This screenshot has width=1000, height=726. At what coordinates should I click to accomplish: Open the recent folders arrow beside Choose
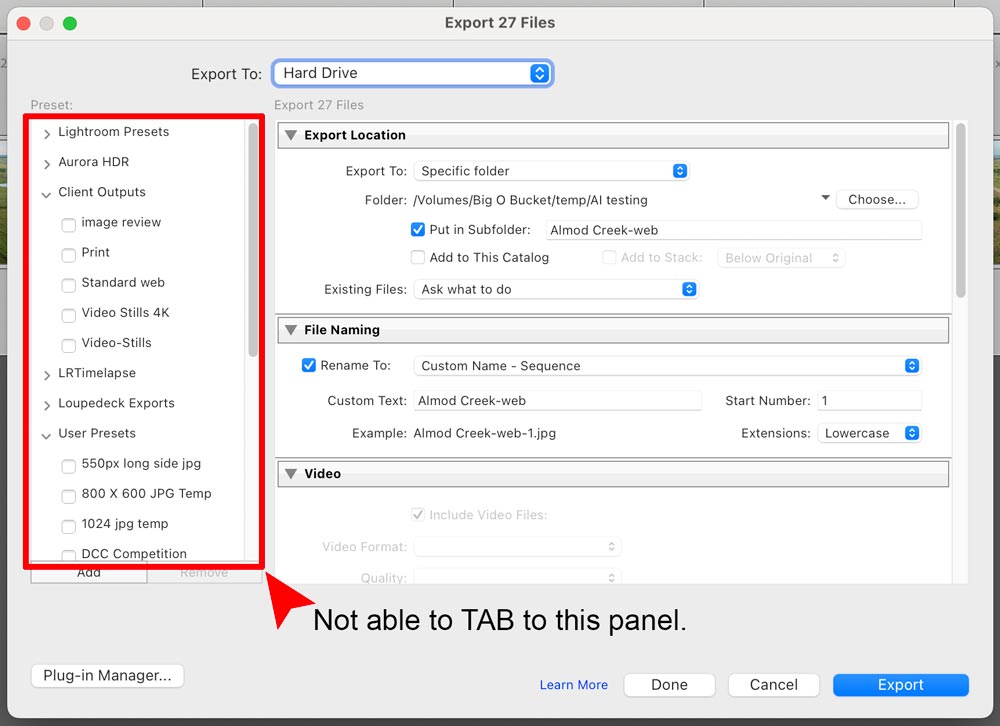click(x=825, y=198)
